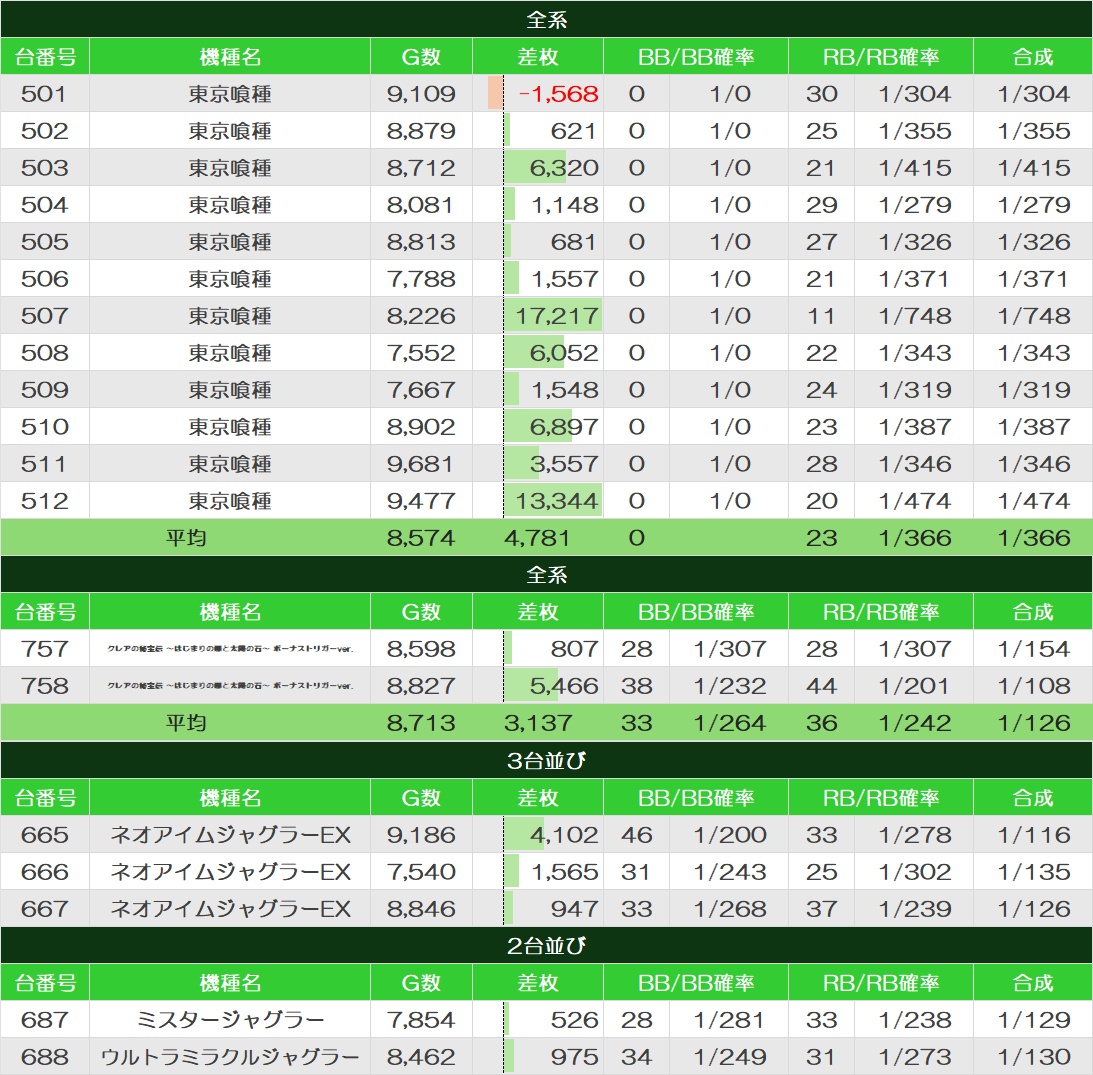Viewport: 1093px width, 1075px height.
Task: Click the ウルトラミラクルジャグラー machine name
Action: (230, 1057)
